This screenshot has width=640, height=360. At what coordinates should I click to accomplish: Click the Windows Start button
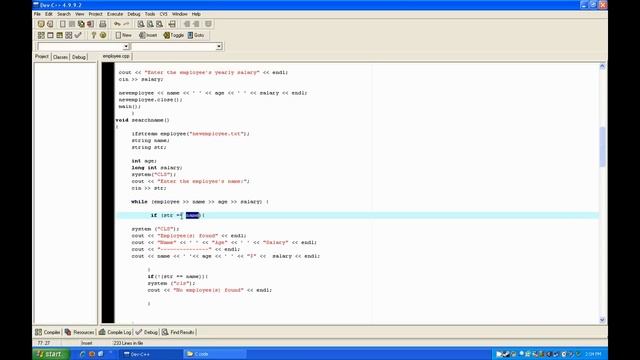pos(51,354)
